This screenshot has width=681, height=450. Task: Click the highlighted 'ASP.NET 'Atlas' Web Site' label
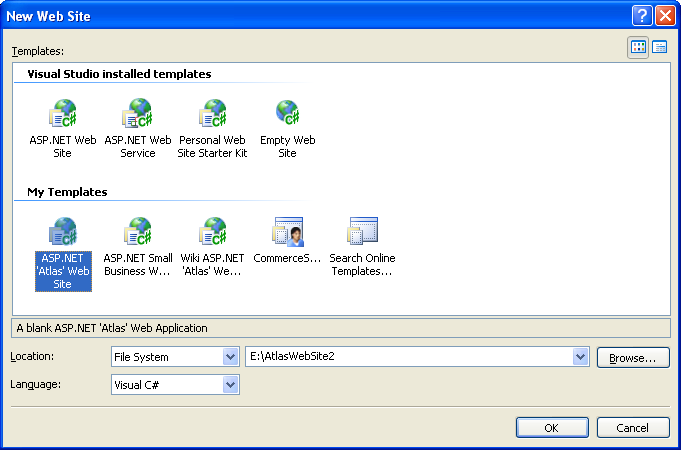[63, 271]
